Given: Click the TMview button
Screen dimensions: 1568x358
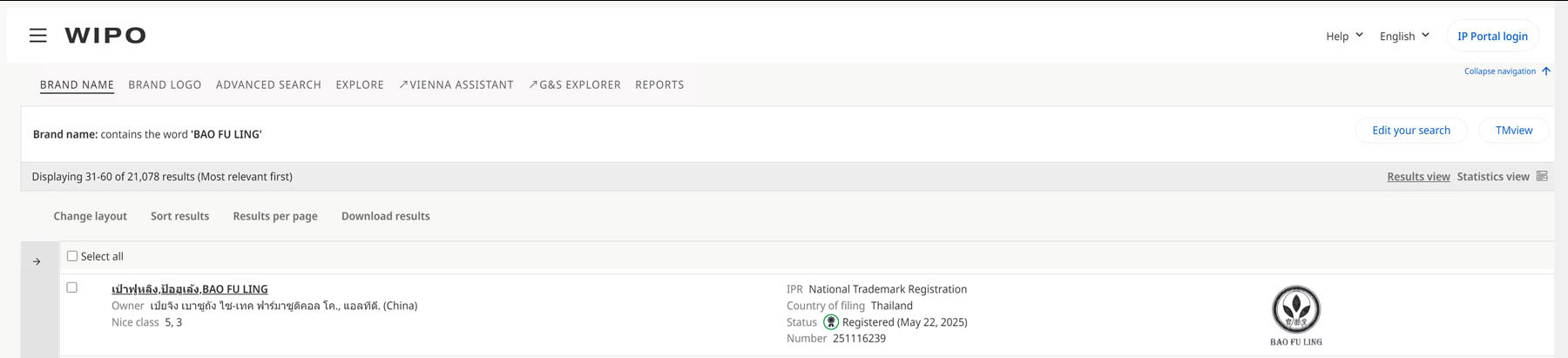Looking at the screenshot, I should tap(1514, 131).
